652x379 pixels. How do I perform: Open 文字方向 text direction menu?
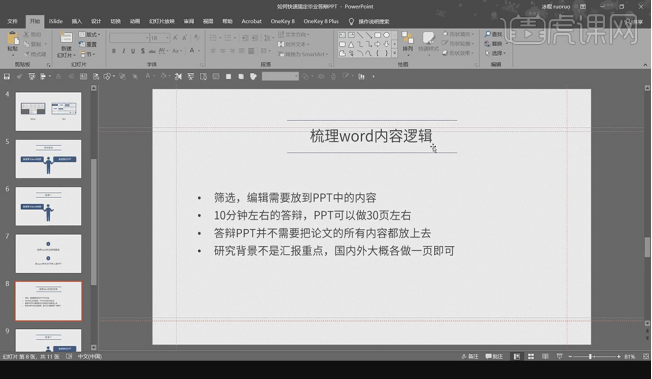[x=294, y=35]
